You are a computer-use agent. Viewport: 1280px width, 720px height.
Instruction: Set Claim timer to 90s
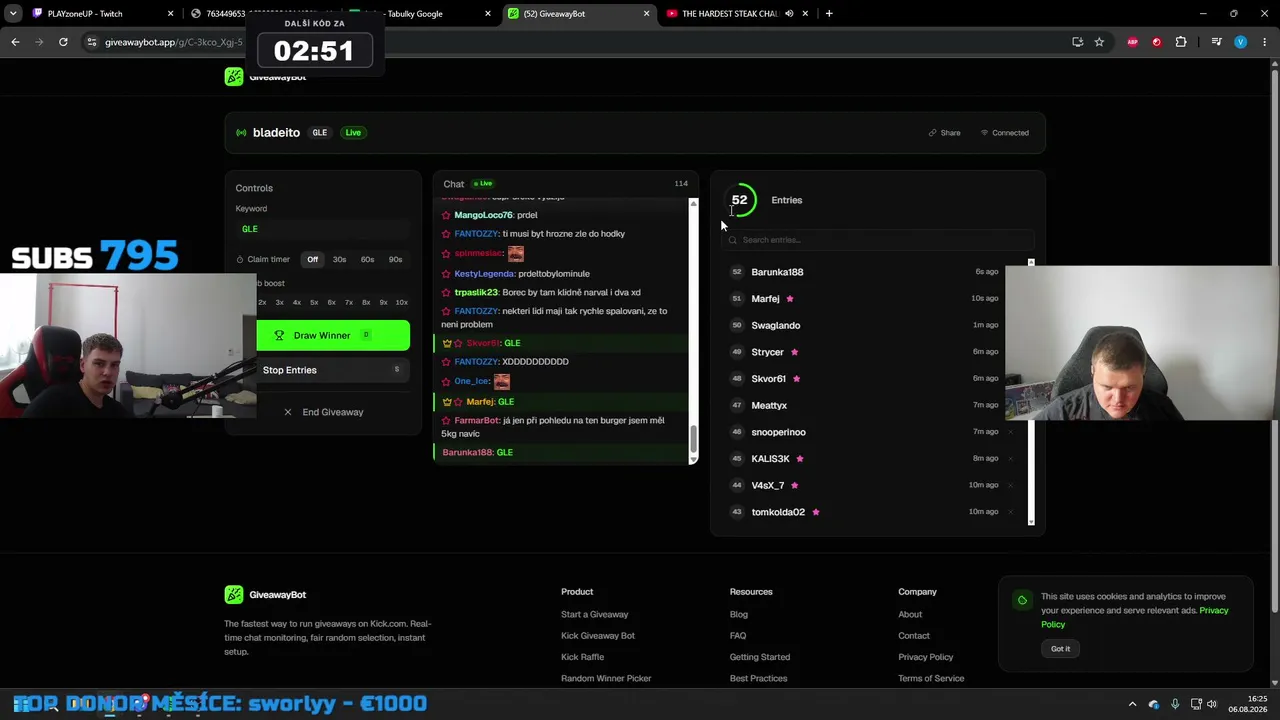tap(396, 260)
